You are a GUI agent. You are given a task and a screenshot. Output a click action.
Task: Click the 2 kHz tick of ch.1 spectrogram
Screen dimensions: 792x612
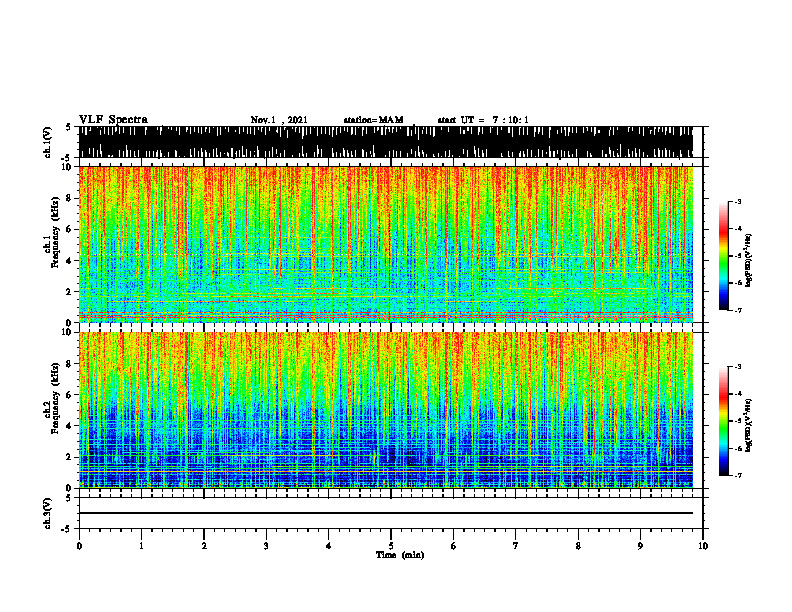[x=70, y=291]
